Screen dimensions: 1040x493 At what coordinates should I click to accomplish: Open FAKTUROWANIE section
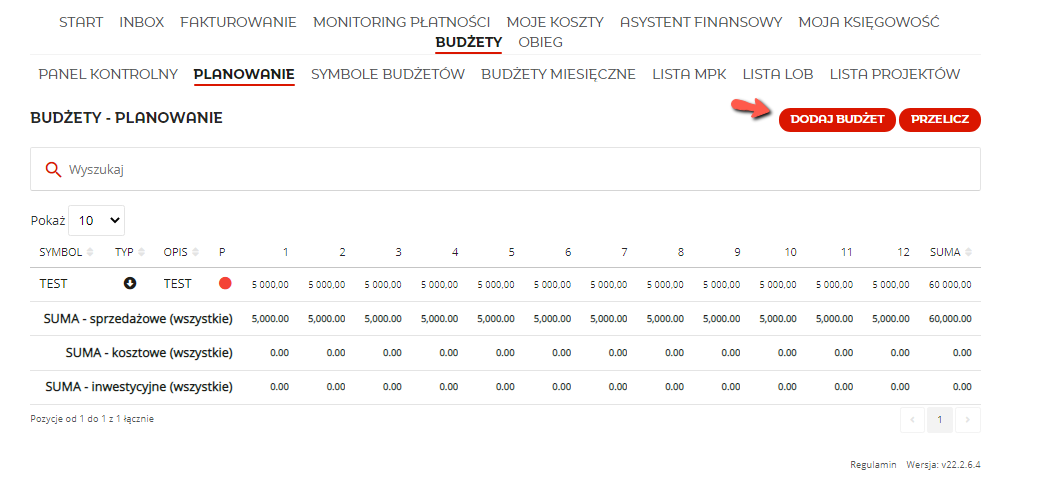tap(238, 22)
